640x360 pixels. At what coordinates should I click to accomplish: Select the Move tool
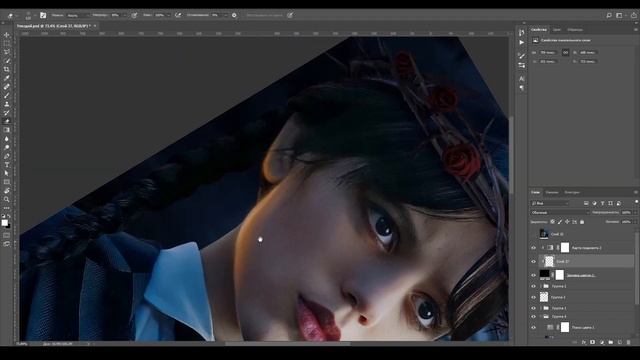(x=7, y=35)
